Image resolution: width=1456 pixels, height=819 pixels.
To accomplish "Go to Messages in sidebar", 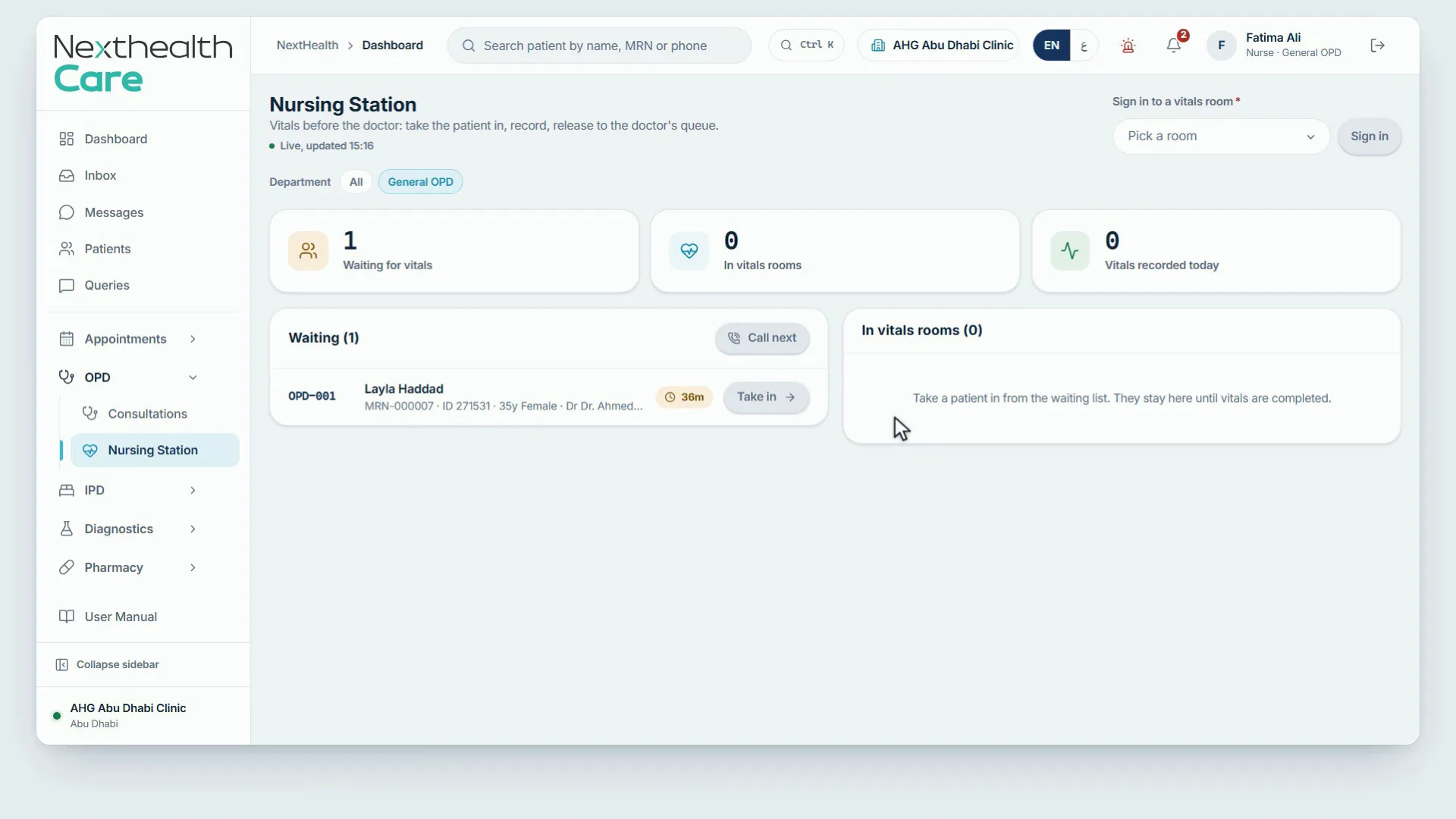I will click(x=143, y=213).
